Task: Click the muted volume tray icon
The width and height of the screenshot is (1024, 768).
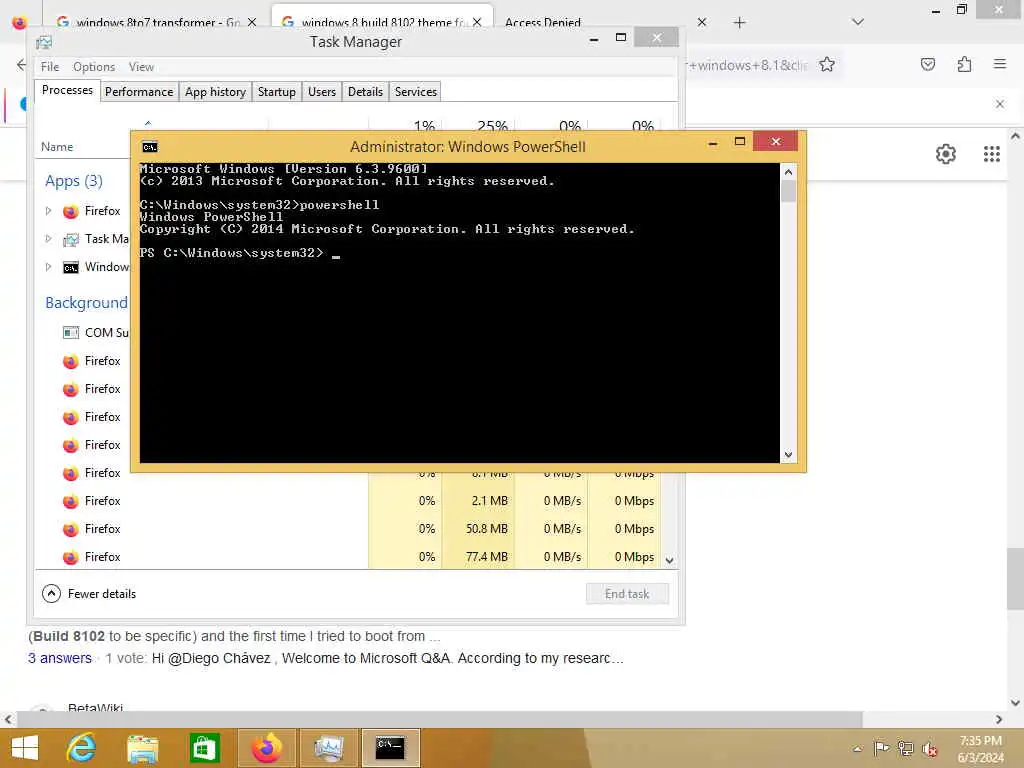Action: [929, 749]
